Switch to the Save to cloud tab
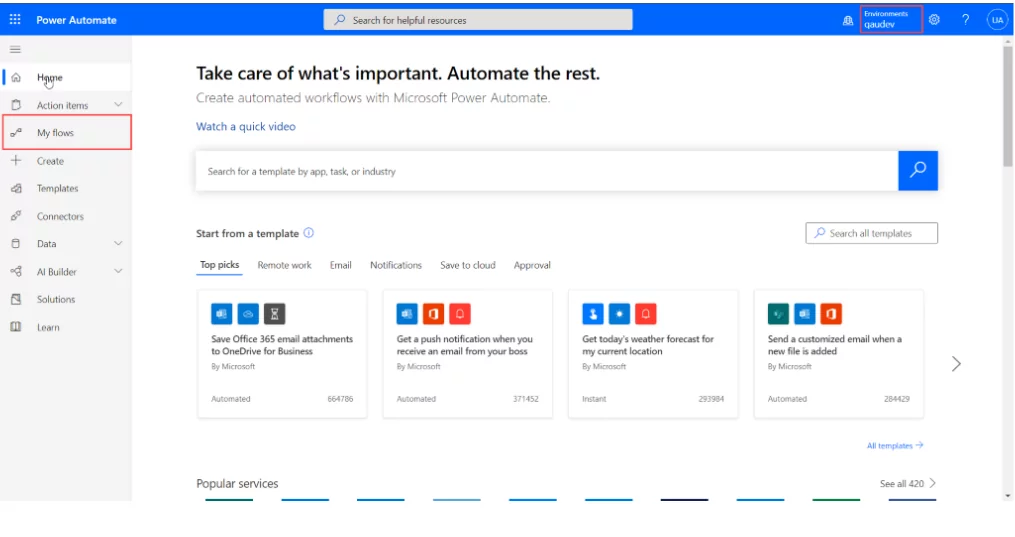Screen dimensions: 1015x537 click(x=467, y=265)
